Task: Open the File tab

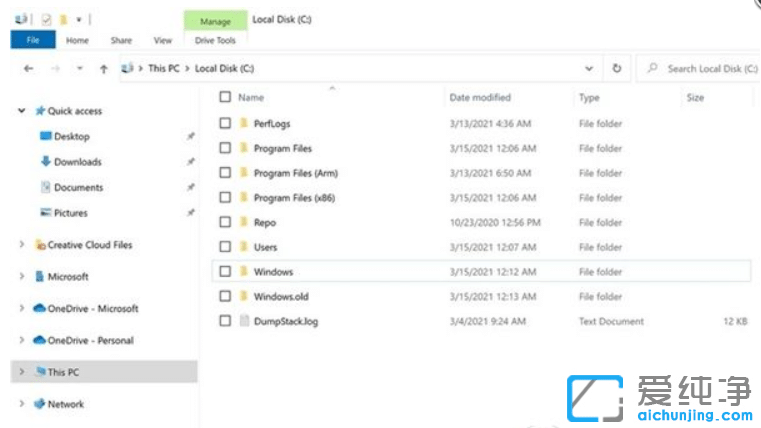Action: click(32, 41)
